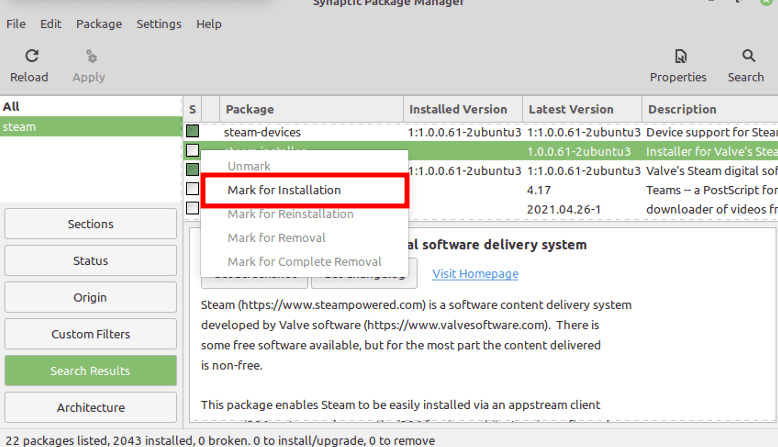Click the 22 packages listed status bar text

coord(220,441)
